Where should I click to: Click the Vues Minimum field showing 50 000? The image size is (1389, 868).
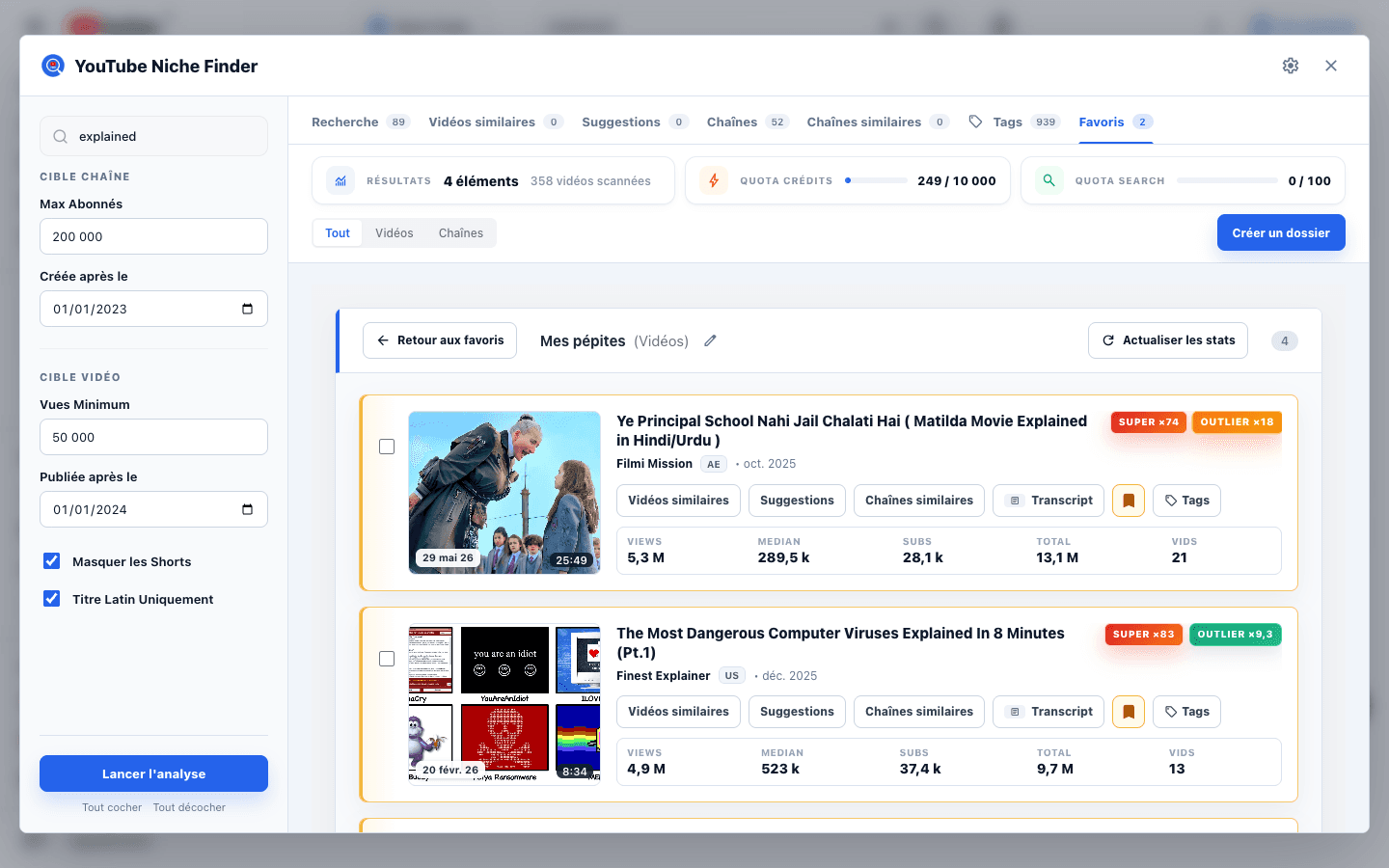click(x=153, y=437)
